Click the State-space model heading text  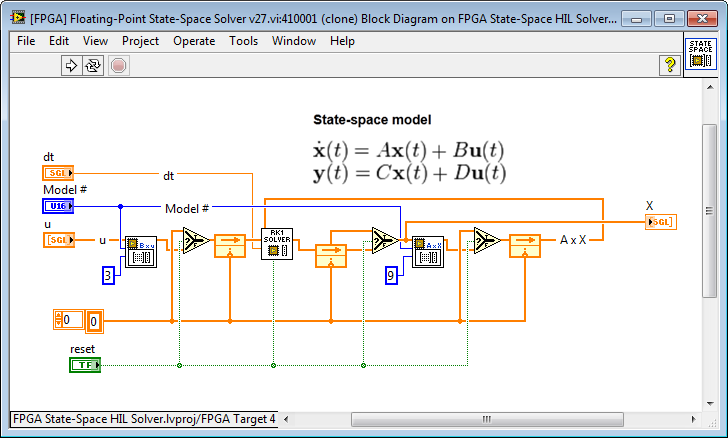[x=372, y=120]
